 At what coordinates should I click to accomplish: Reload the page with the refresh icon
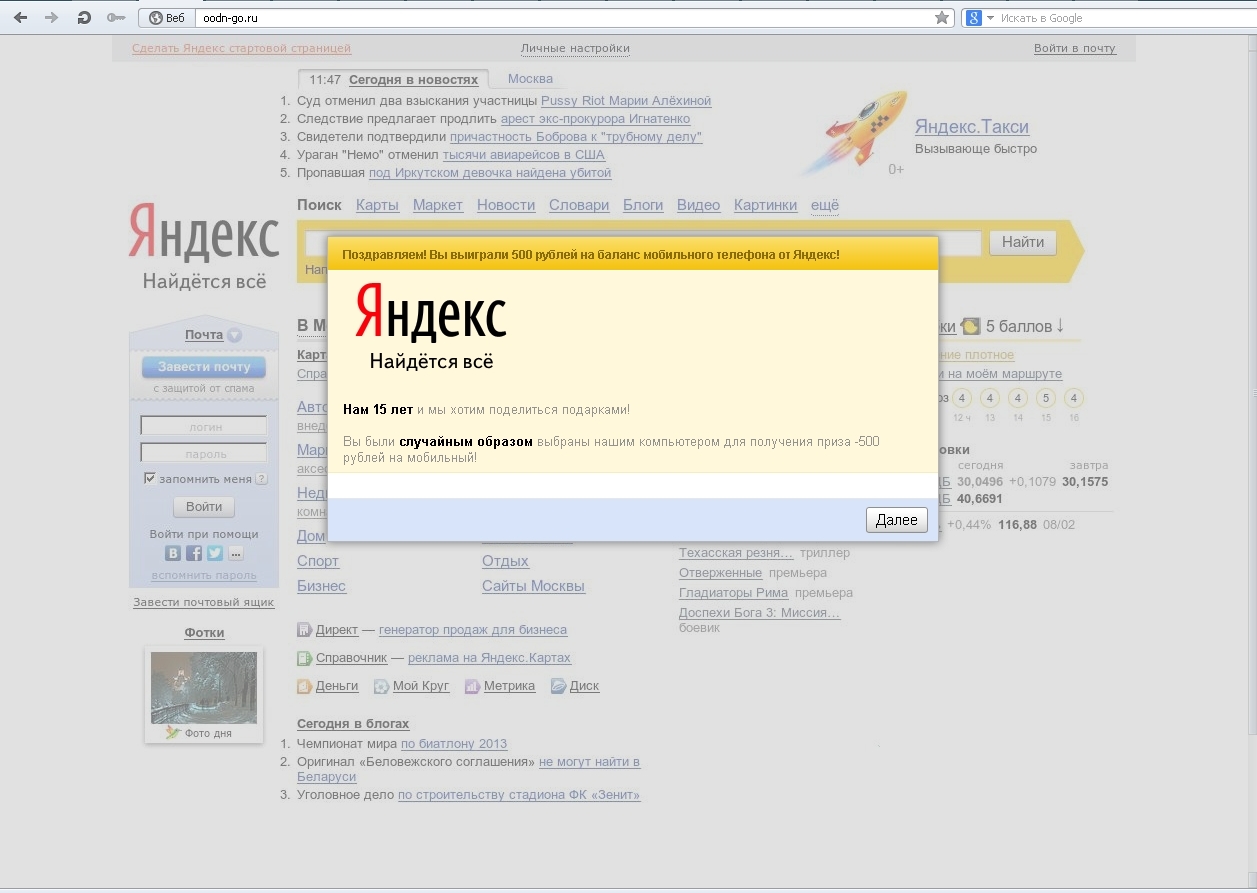pyautogui.click(x=84, y=18)
